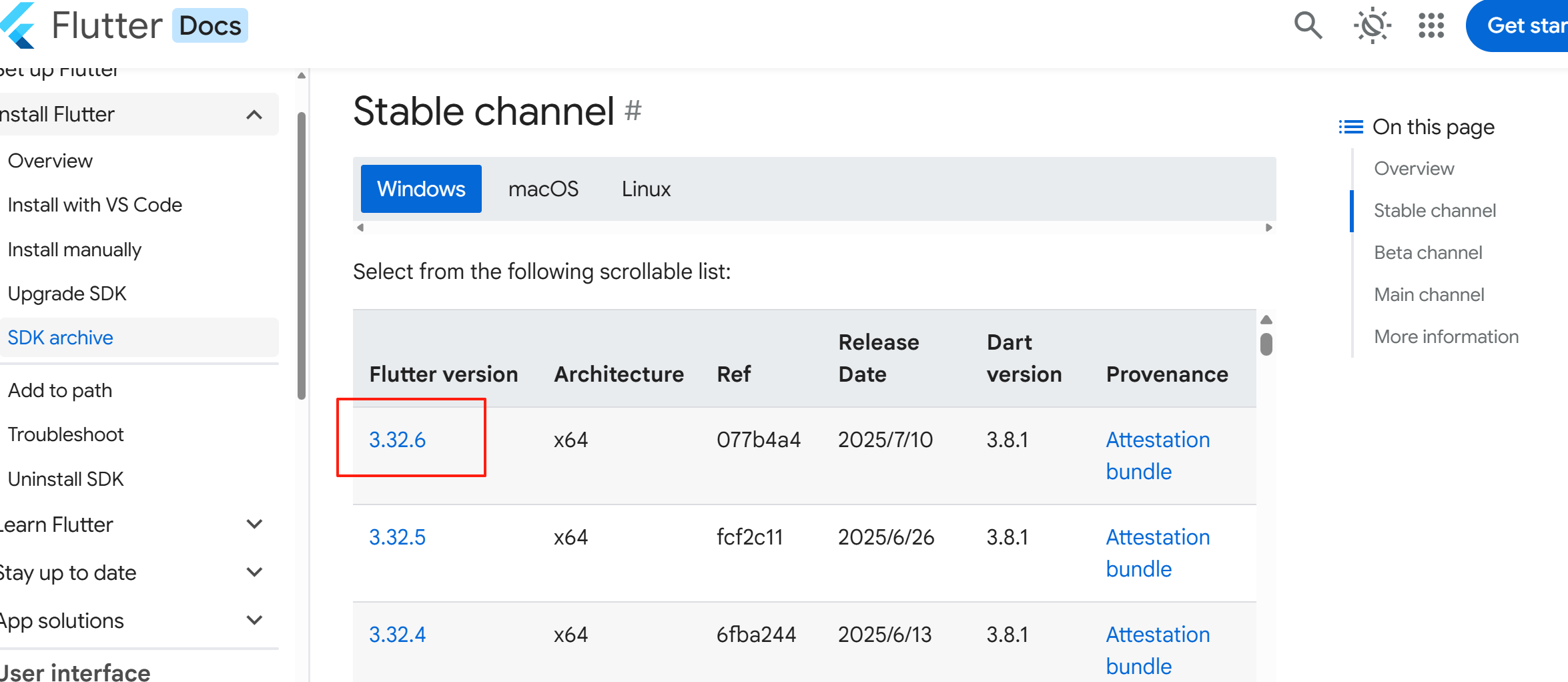
Task: Click the Architecture column header
Action: pyautogui.click(x=619, y=374)
